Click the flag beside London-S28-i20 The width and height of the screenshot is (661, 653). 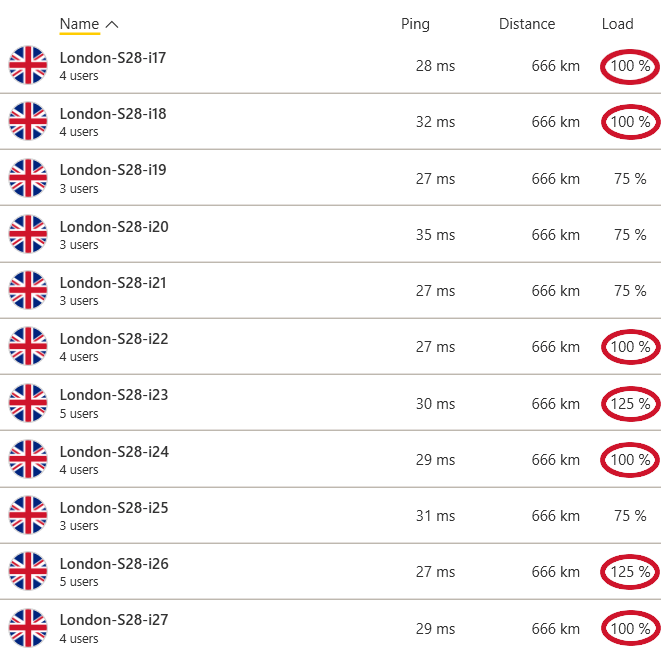click(x=28, y=234)
